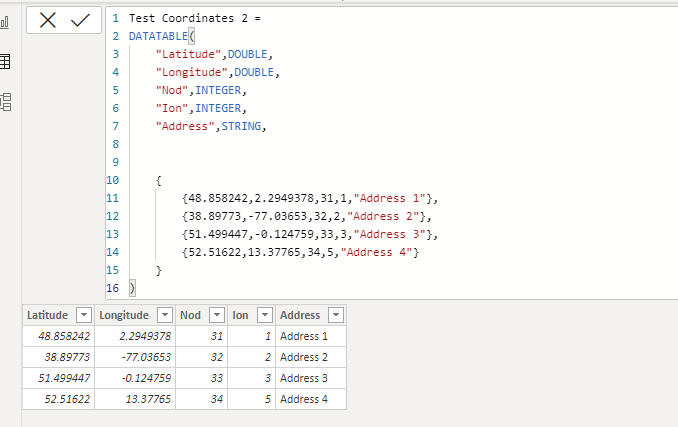678x427 pixels.
Task: Click the Nod cell with value 31
Action: (x=201, y=336)
